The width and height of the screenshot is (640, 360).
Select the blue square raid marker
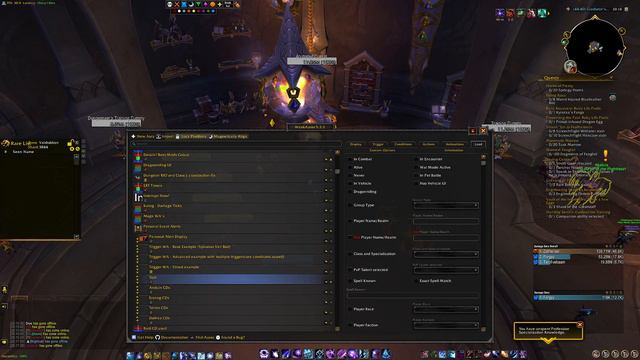[x=184, y=4]
